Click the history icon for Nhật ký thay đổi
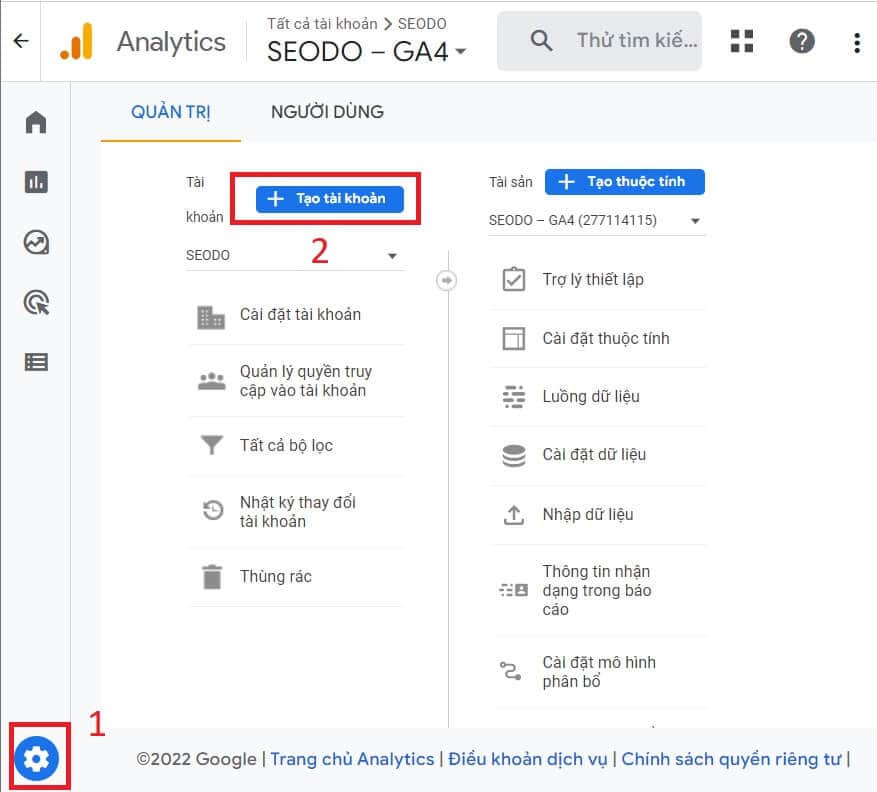Image resolution: width=877 pixels, height=792 pixels. point(213,510)
